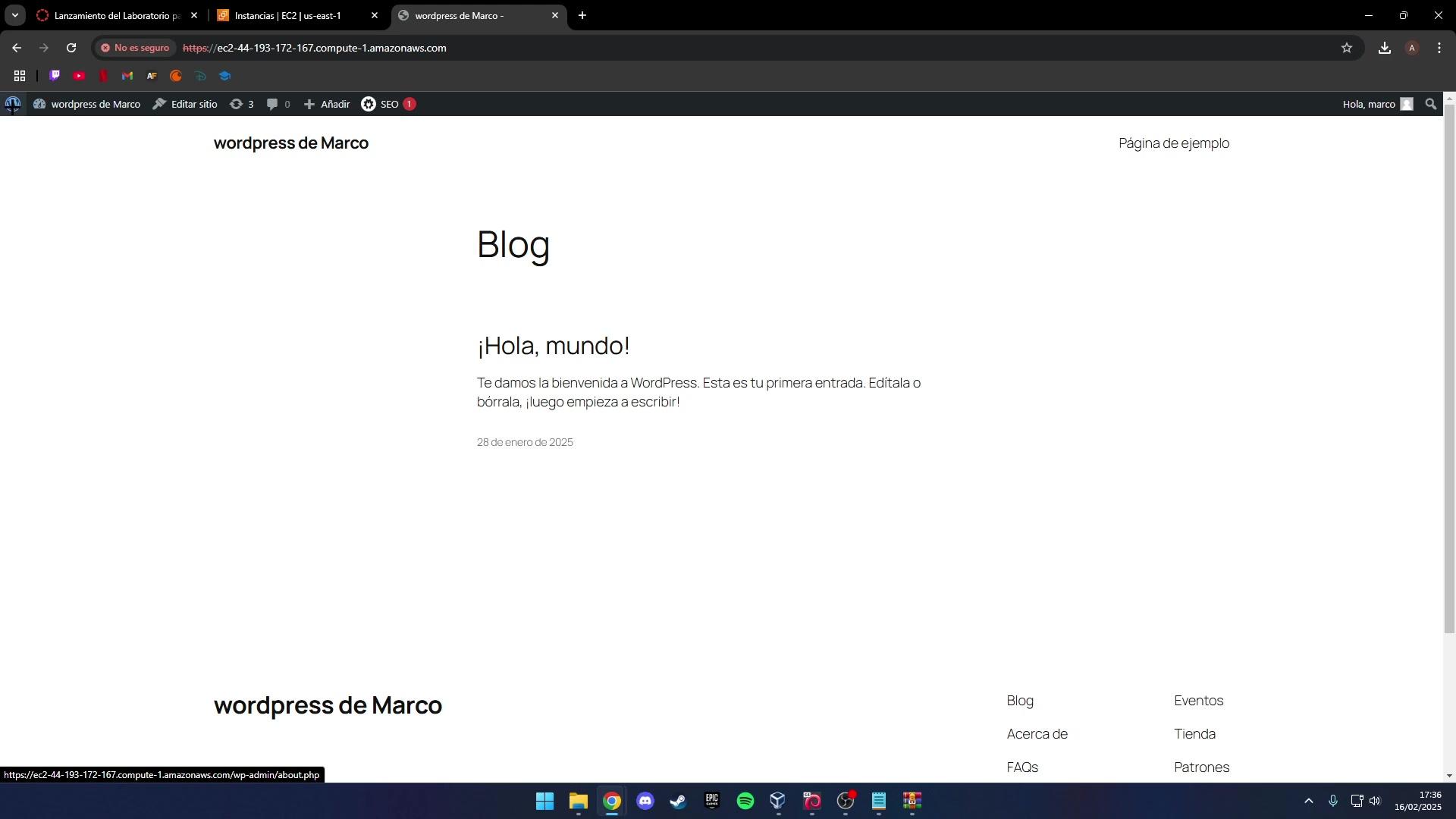Image resolution: width=1456 pixels, height=819 pixels.
Task: Open the tab search dropdown arrow
Action: click(14, 15)
